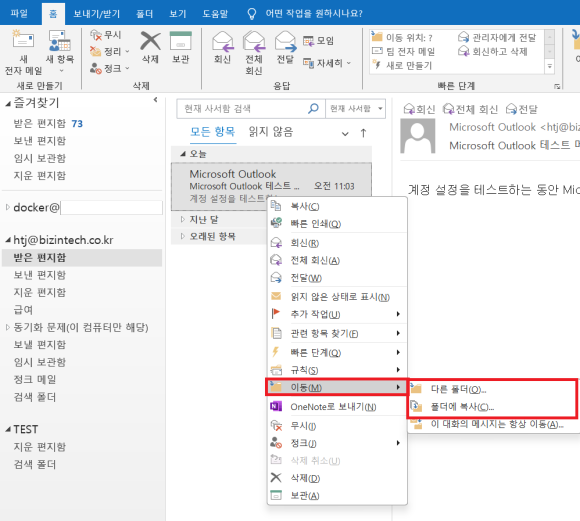Choose OneNote로 보내기(N) menu item
The width and height of the screenshot is (580, 521).
pyautogui.click(x=337, y=407)
